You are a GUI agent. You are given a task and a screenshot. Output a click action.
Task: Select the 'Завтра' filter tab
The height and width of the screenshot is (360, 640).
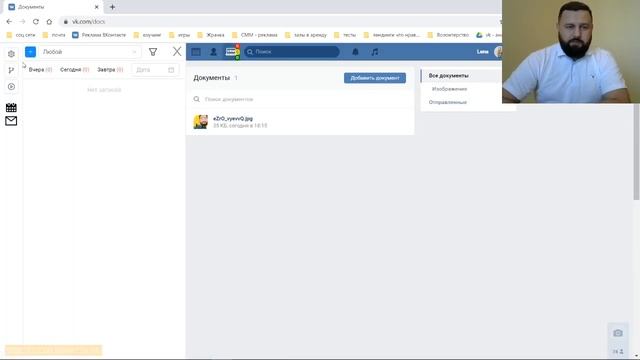coord(110,70)
